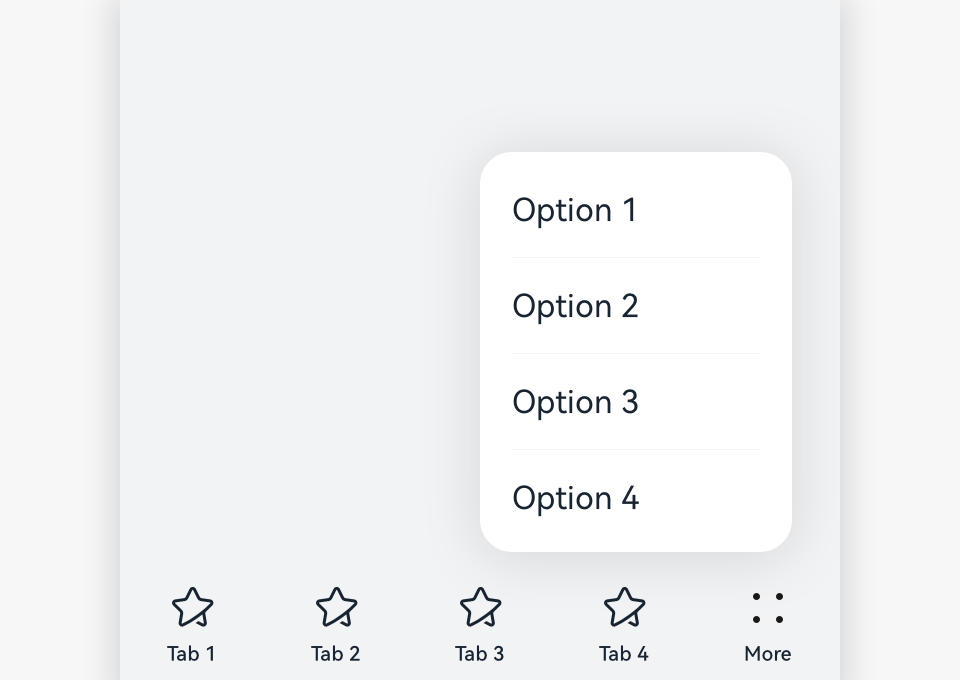Click the outer page margin left of the app
960x680 pixels.
[60, 340]
